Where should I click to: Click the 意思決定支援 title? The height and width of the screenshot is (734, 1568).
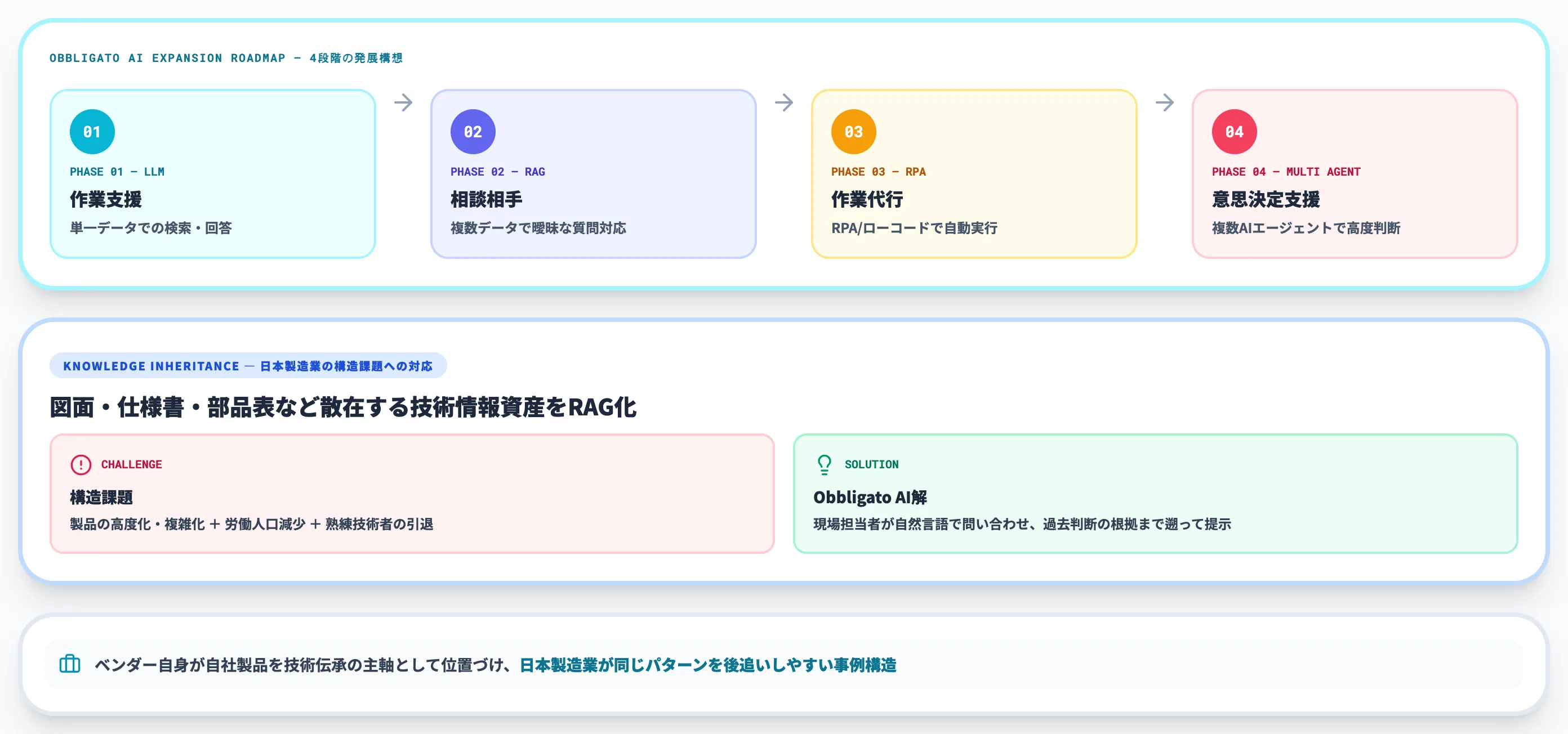[1266, 199]
